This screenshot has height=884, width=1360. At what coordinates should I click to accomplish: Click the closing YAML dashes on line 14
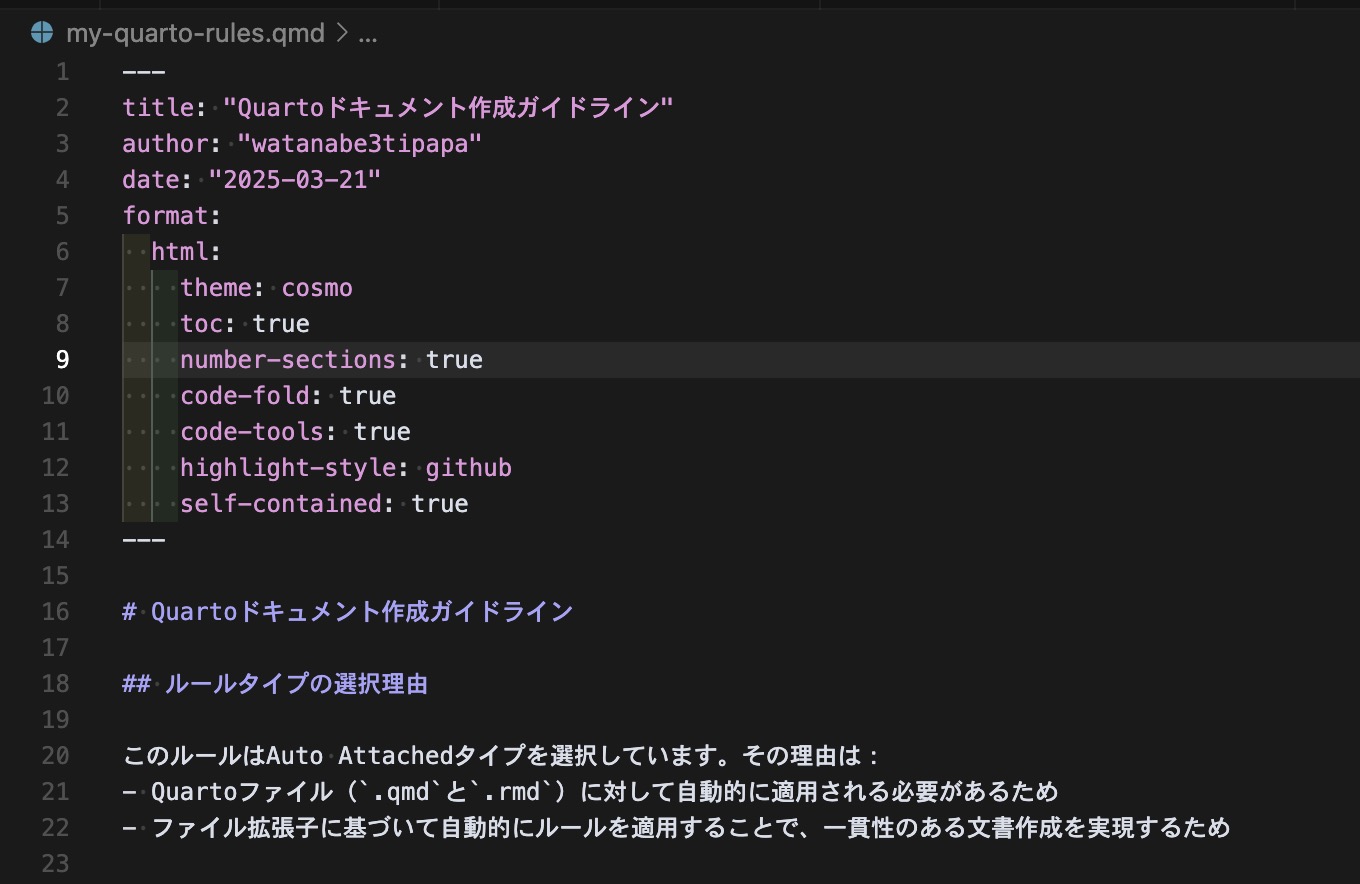pyautogui.click(x=143, y=540)
